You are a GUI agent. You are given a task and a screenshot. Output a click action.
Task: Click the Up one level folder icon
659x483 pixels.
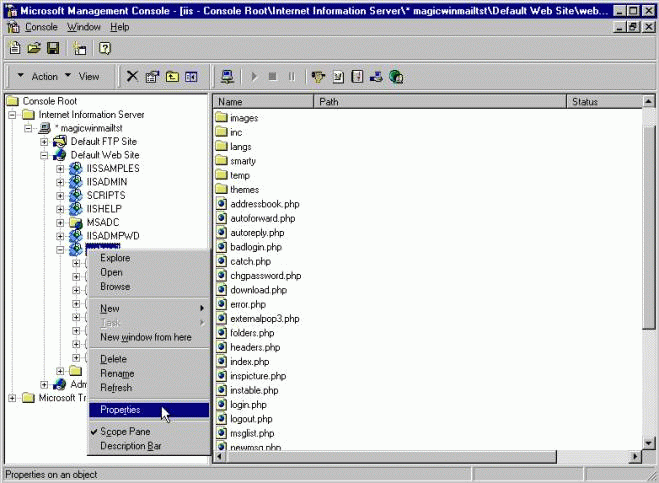pyautogui.click(x=172, y=77)
